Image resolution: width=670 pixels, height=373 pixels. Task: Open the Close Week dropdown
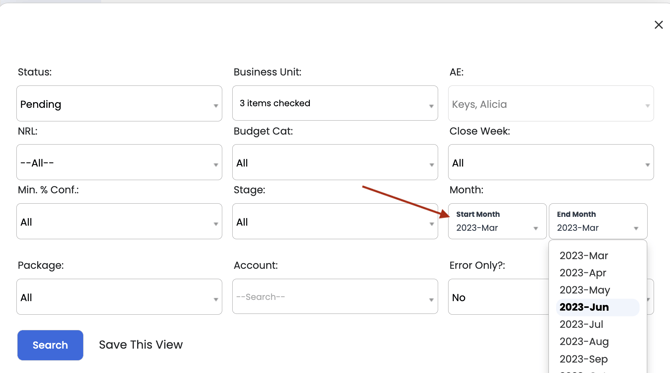pos(551,162)
